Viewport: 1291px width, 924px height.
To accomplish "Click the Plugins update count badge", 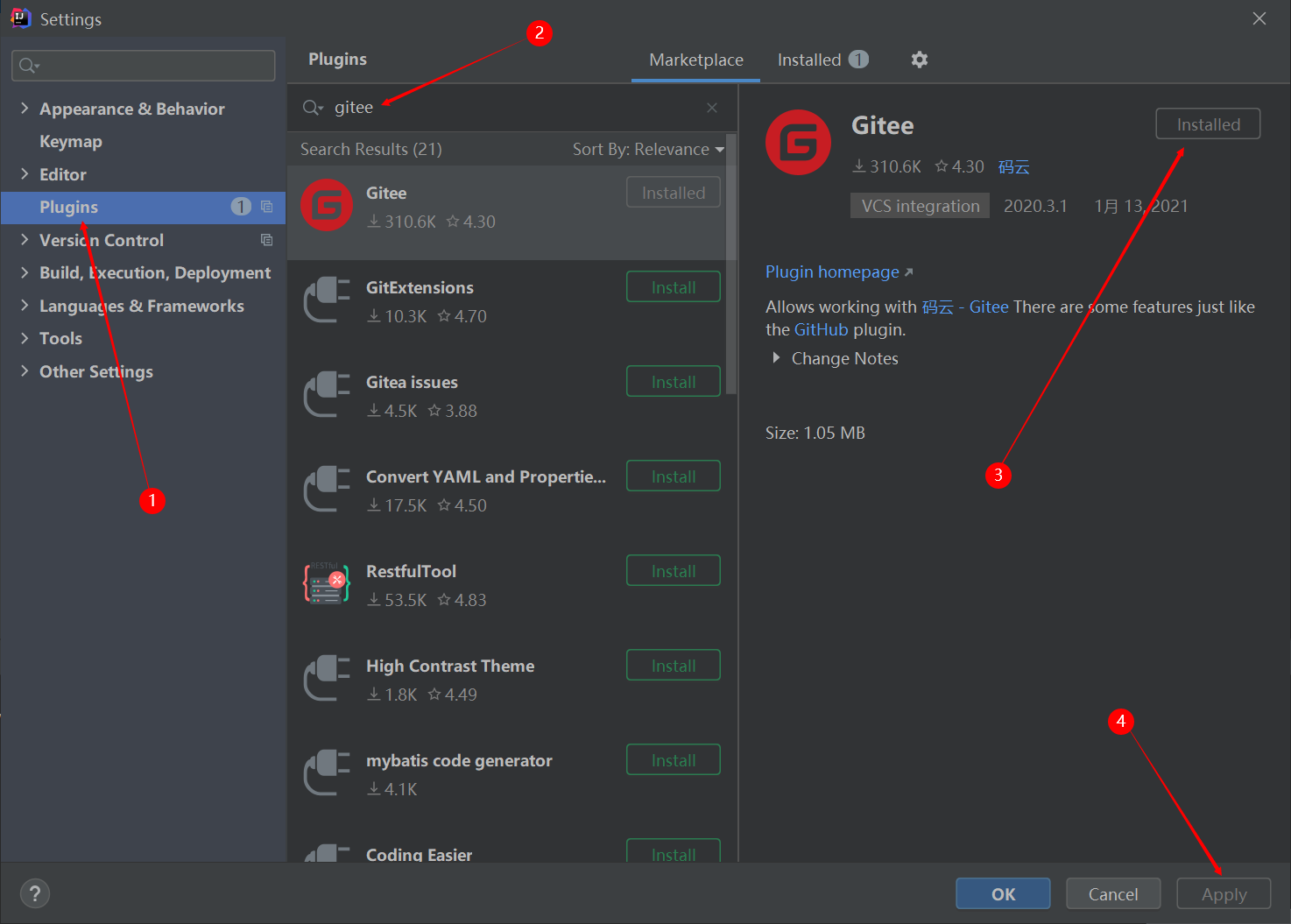I will coord(241,207).
